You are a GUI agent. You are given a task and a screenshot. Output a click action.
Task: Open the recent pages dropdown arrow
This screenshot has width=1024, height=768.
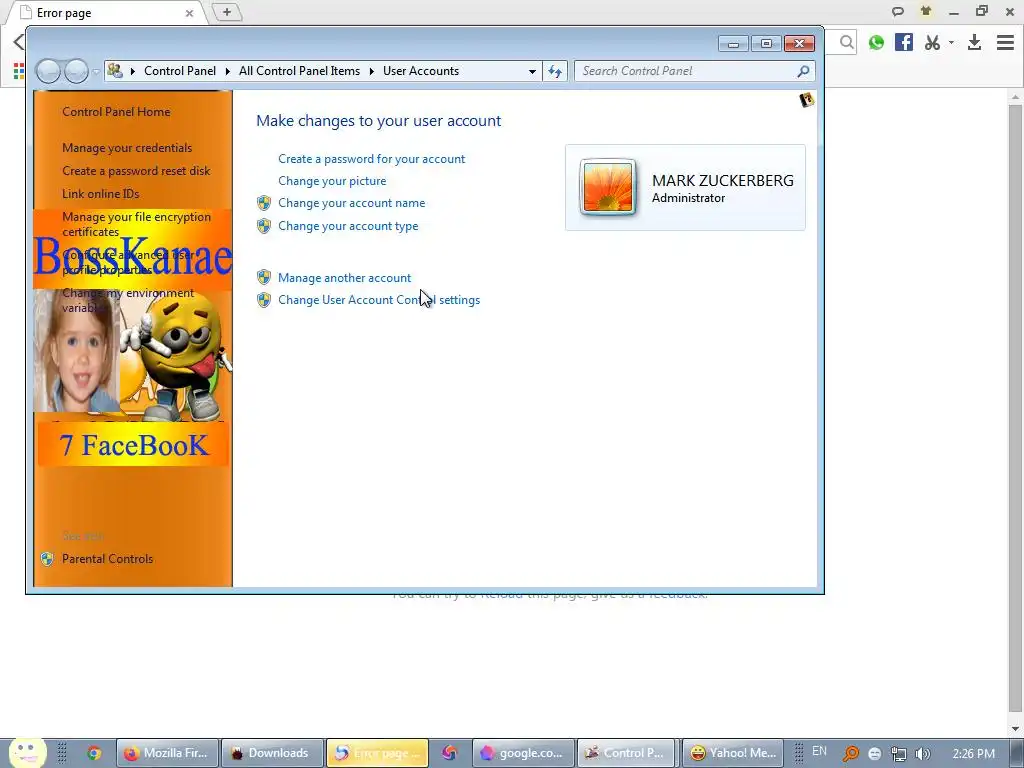pyautogui.click(x=96, y=71)
